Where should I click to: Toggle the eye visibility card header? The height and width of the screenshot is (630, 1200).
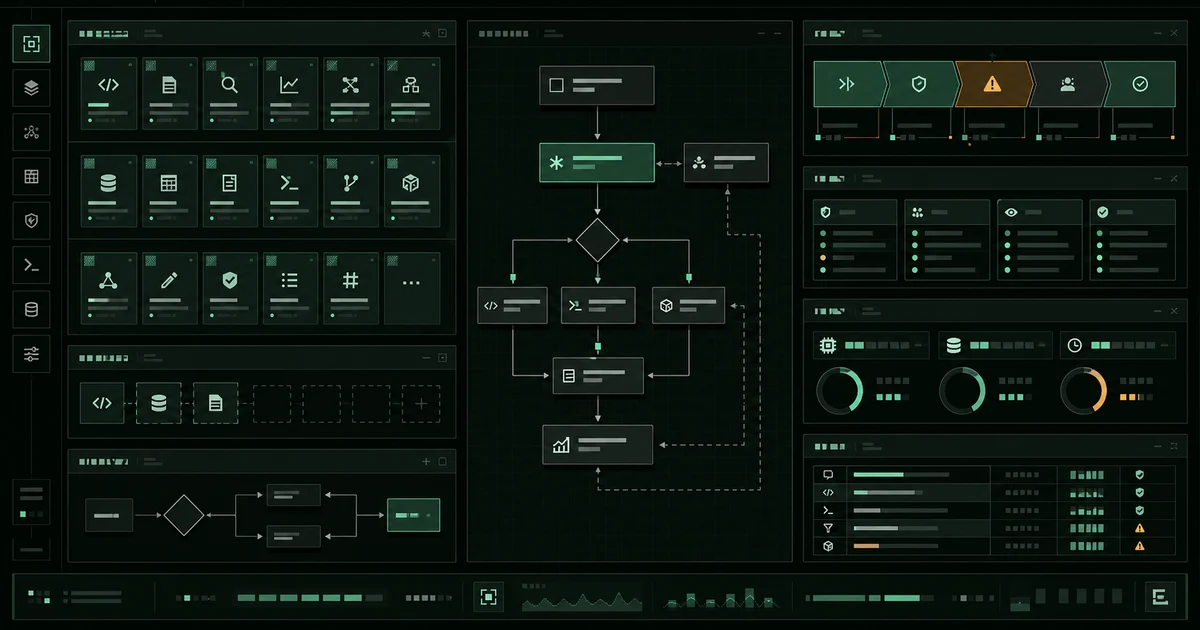[1040, 213]
